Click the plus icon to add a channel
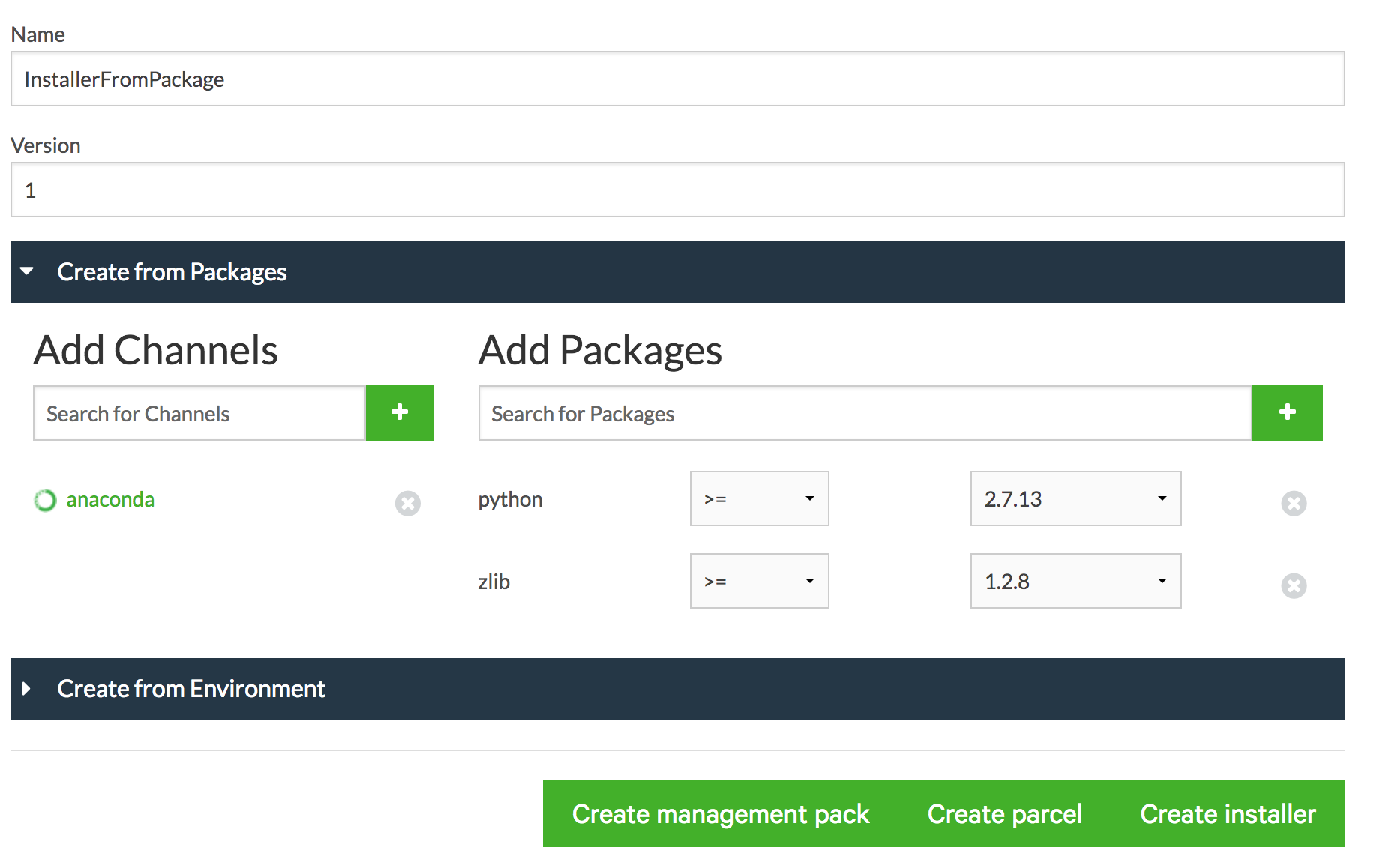The image size is (1377, 868). [399, 412]
